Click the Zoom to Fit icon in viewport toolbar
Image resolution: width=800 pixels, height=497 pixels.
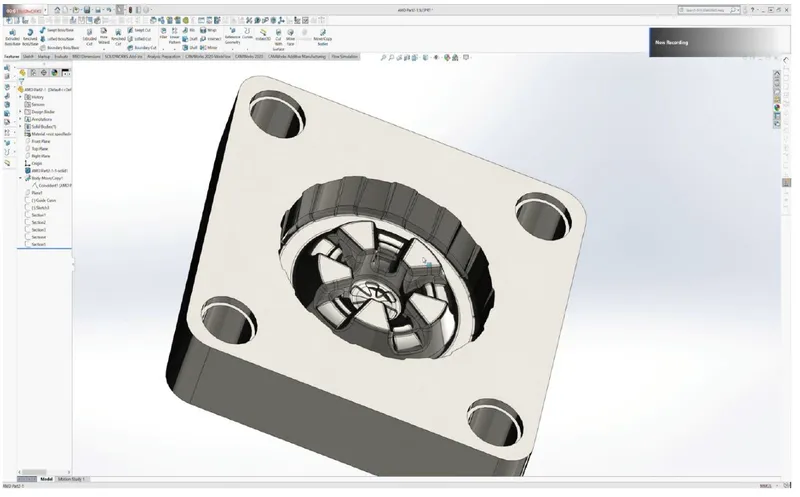point(385,58)
